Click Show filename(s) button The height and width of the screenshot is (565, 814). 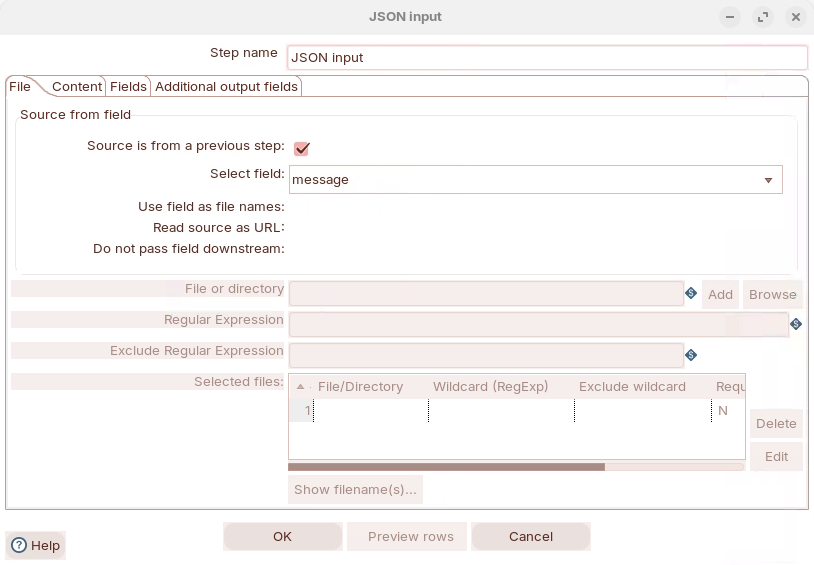tap(355, 490)
